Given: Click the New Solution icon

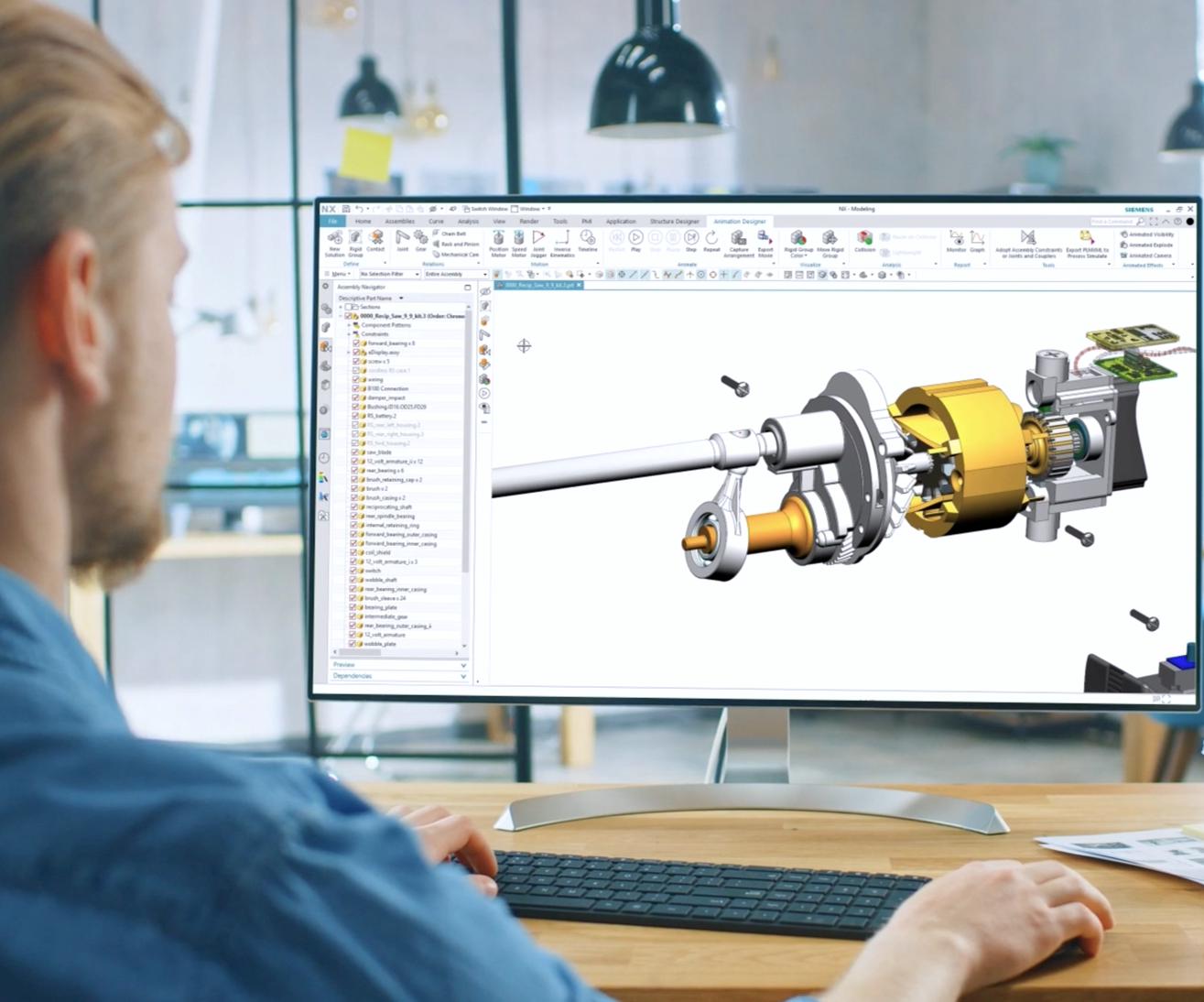Looking at the screenshot, I should (334, 241).
